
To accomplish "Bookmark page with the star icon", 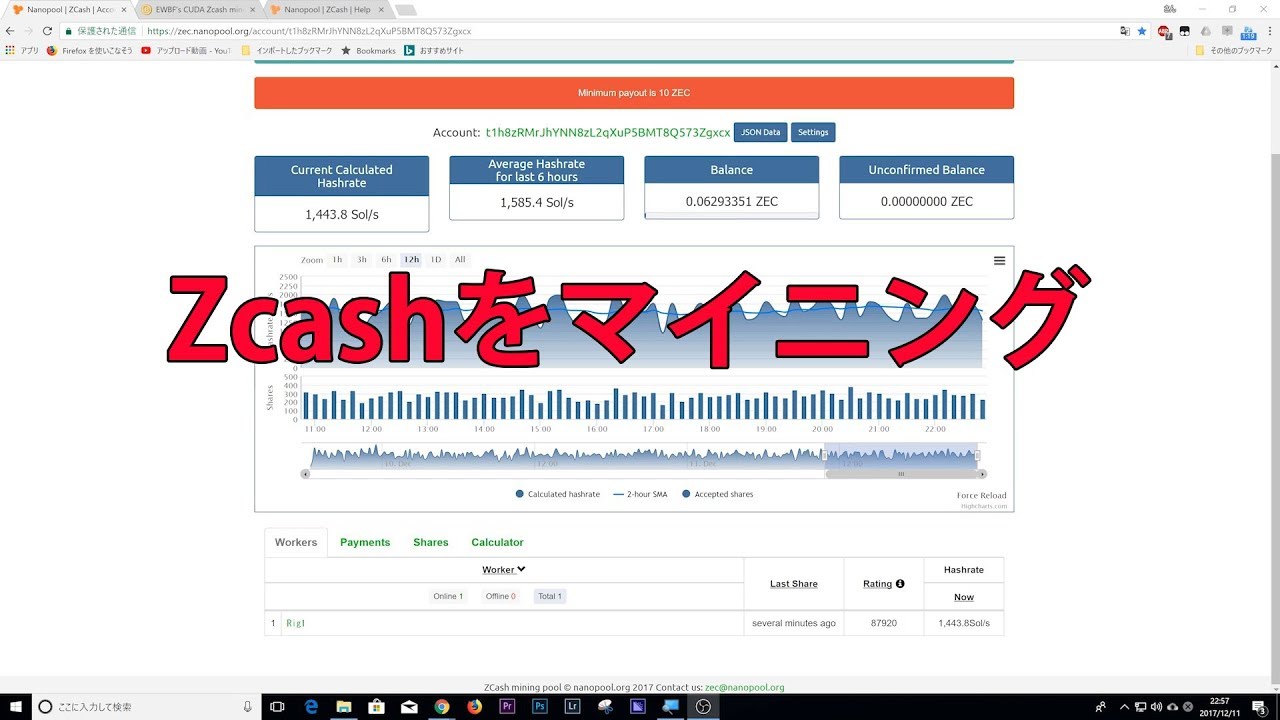I will pyautogui.click(x=1142, y=31).
